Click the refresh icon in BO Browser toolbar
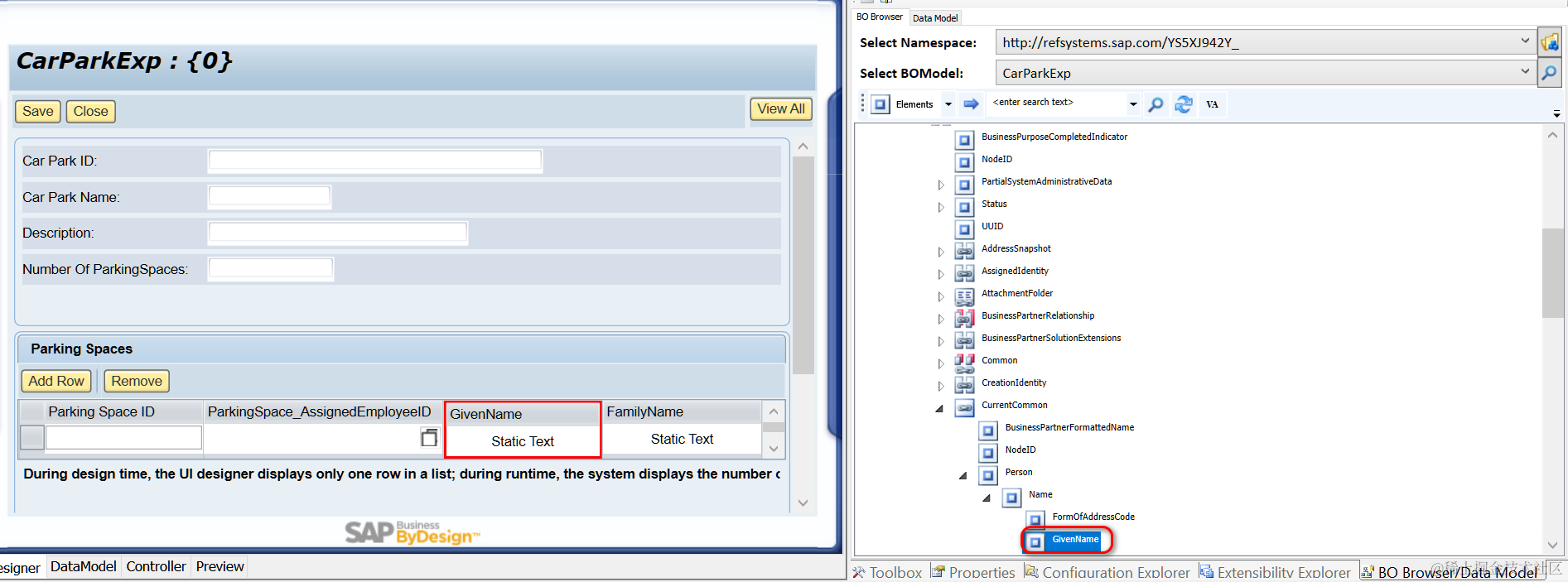 coord(1184,104)
